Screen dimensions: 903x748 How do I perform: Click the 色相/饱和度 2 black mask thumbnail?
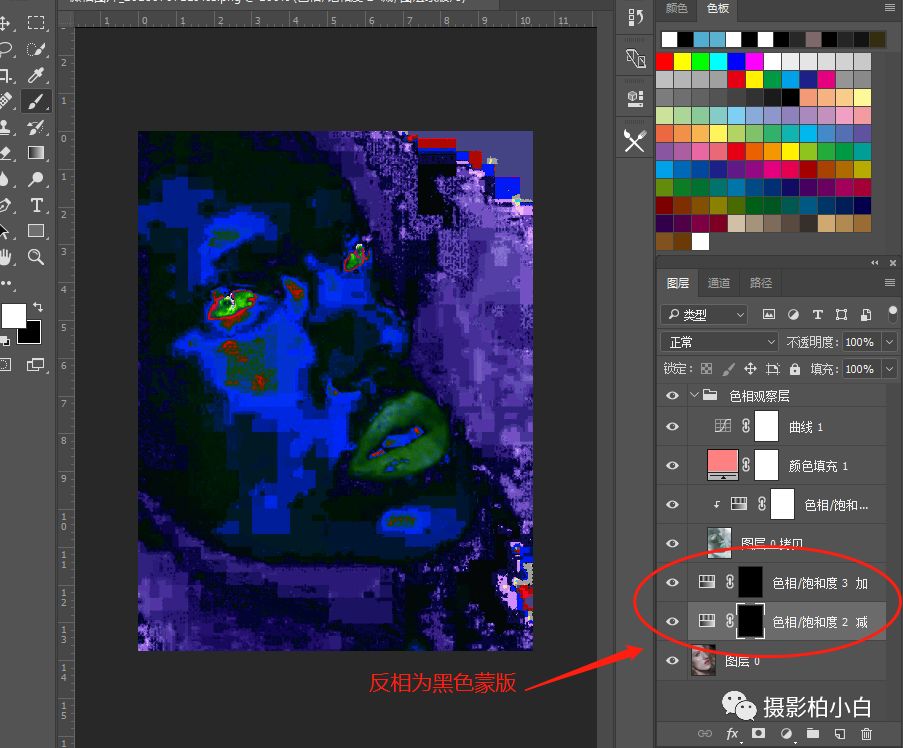coord(750,621)
